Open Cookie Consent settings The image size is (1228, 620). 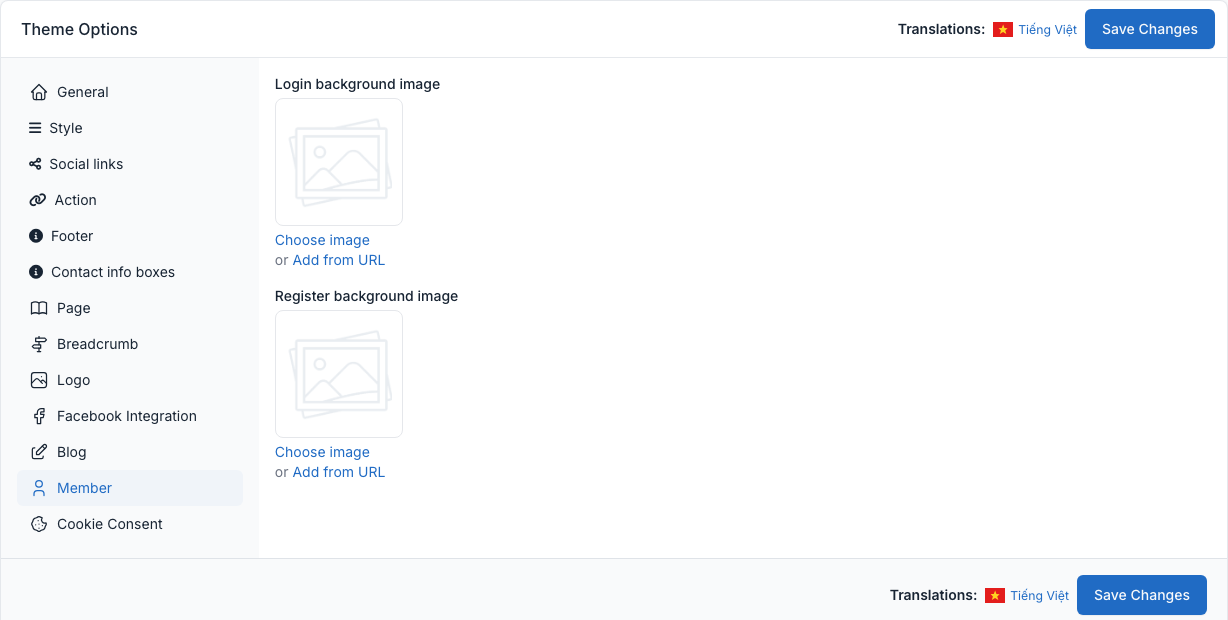pyautogui.click(x=130, y=524)
